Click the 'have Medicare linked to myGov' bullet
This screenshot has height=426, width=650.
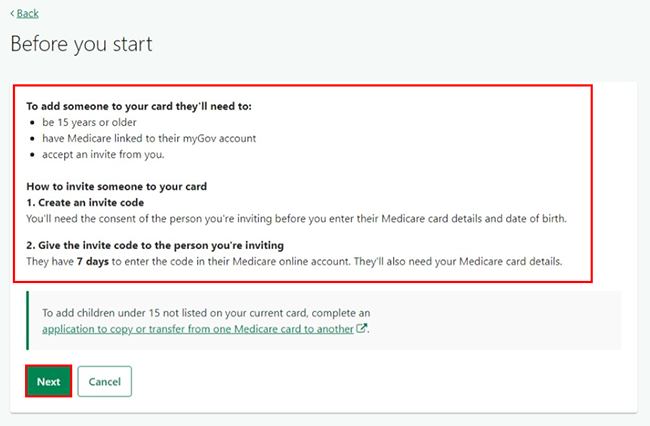pyautogui.click(x=149, y=138)
